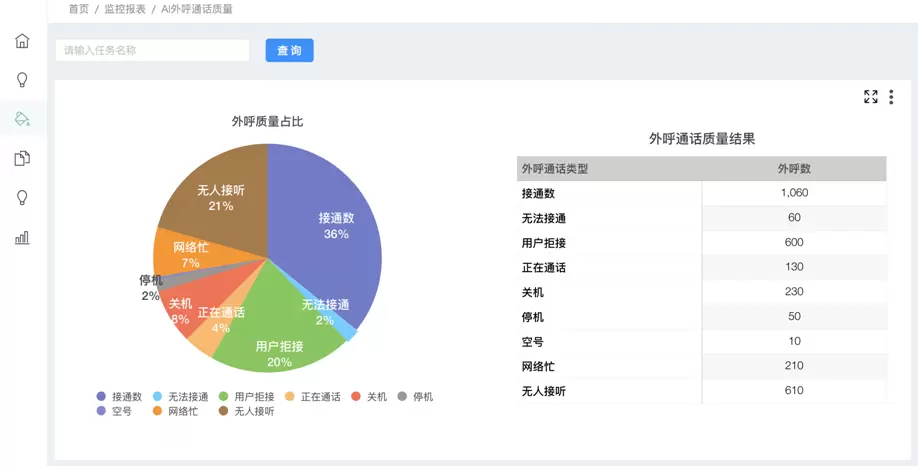Toggle 网络忙 legend entry
The image size is (918, 466).
(x=174, y=411)
